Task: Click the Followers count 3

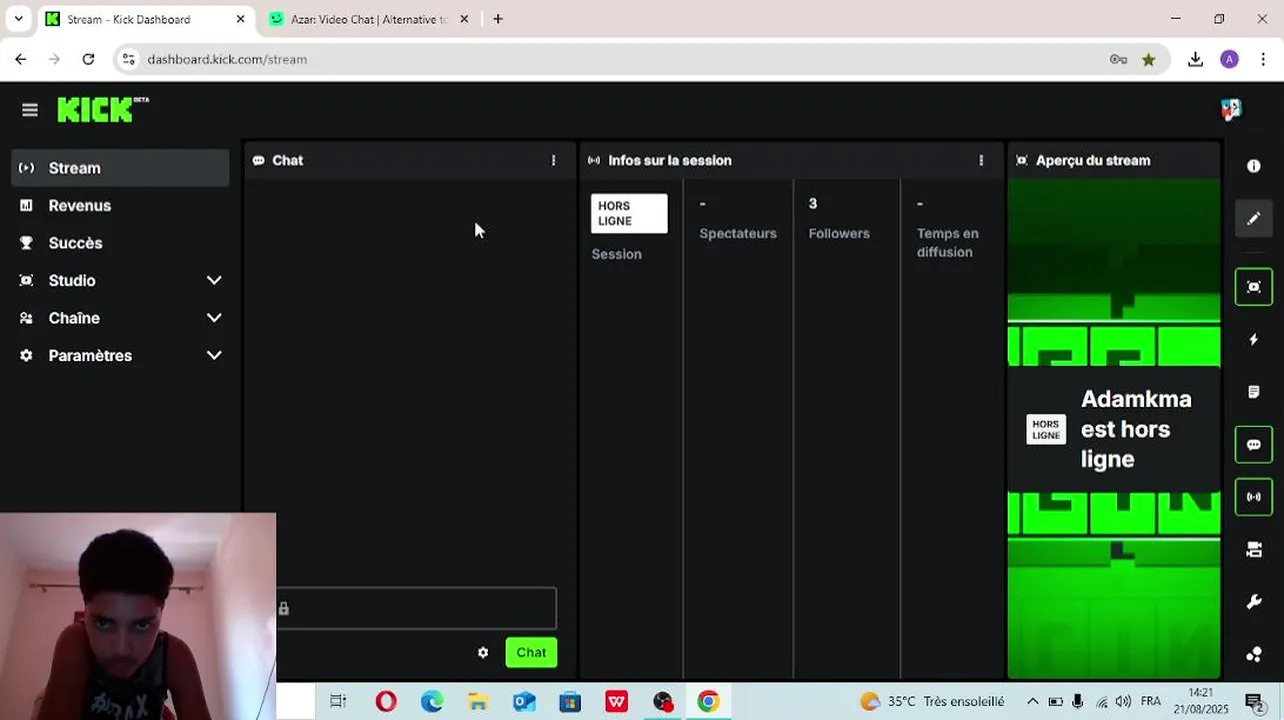Action: (813, 203)
